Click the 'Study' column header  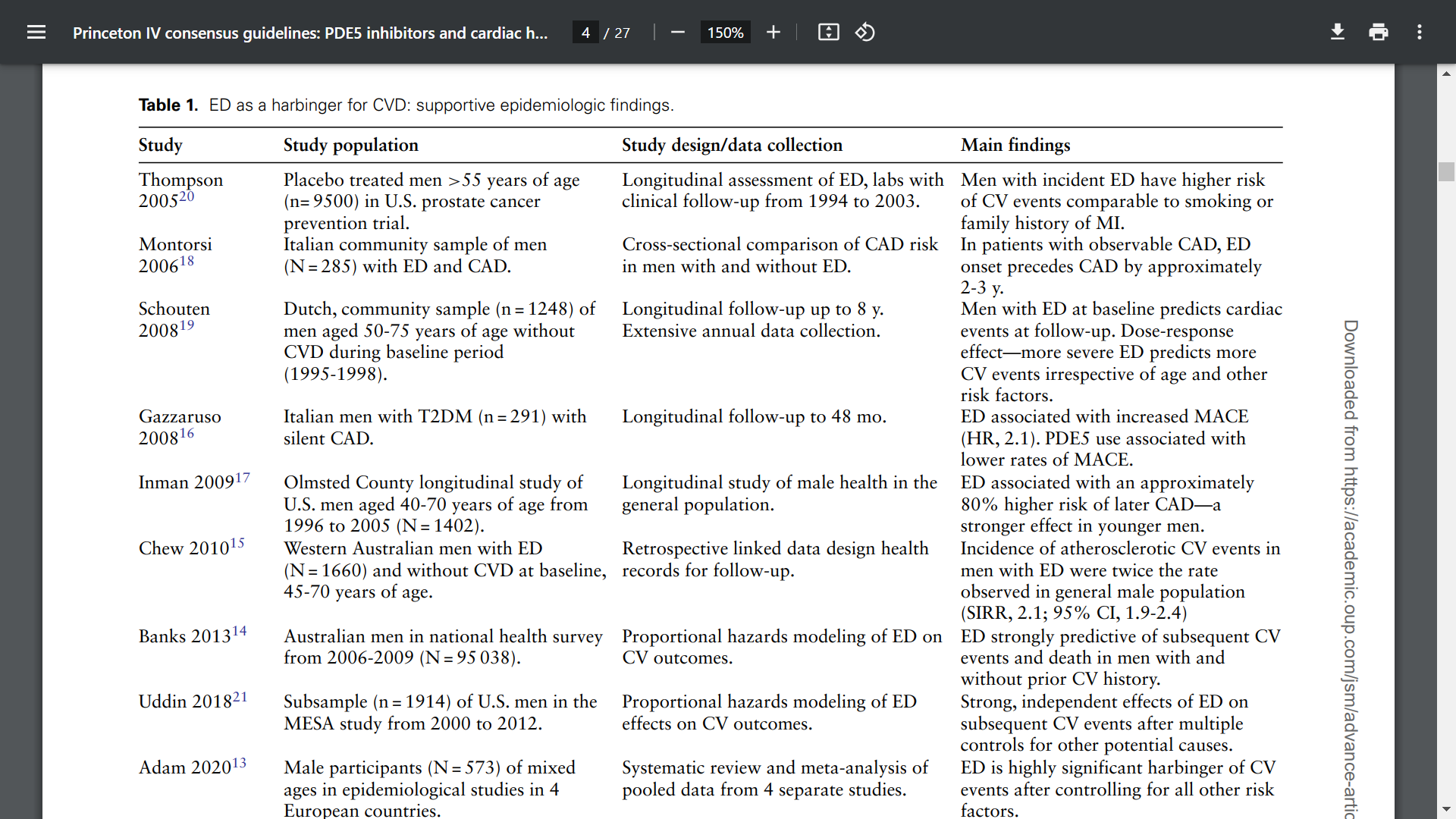(160, 145)
